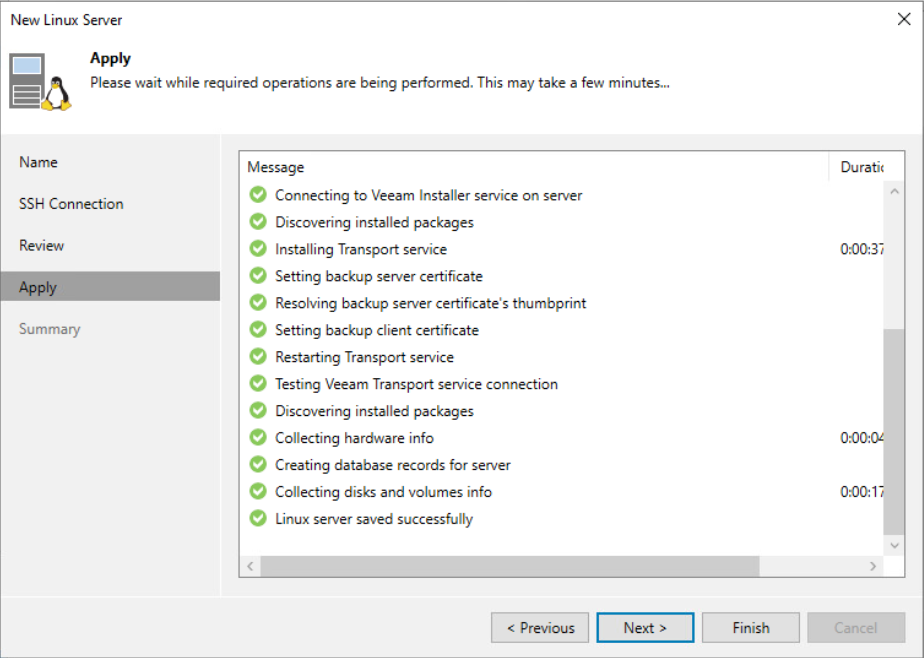
Task: Select the Apply step in the sidebar
Action: coord(38,287)
